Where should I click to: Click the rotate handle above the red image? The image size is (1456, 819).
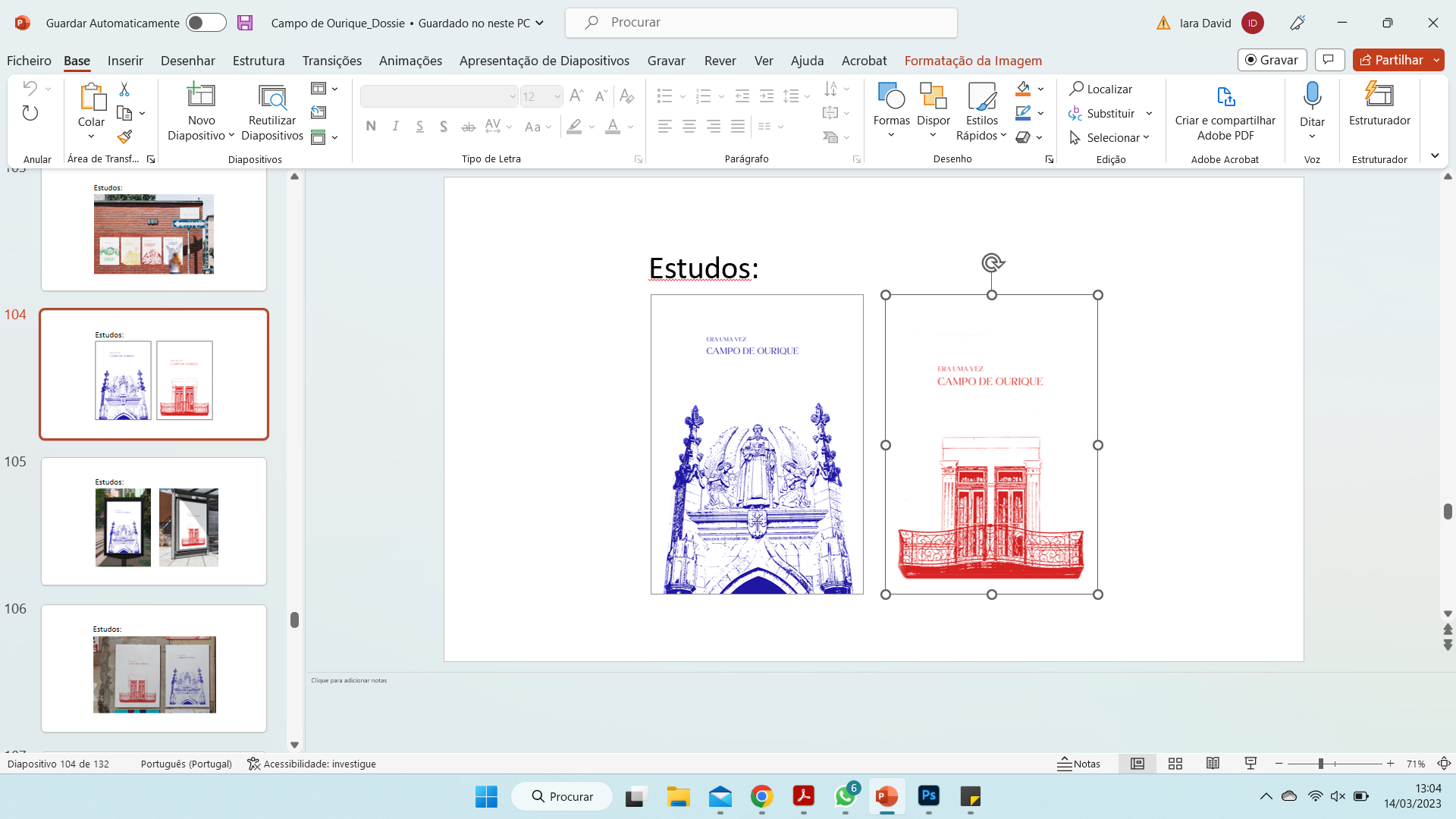[992, 262]
